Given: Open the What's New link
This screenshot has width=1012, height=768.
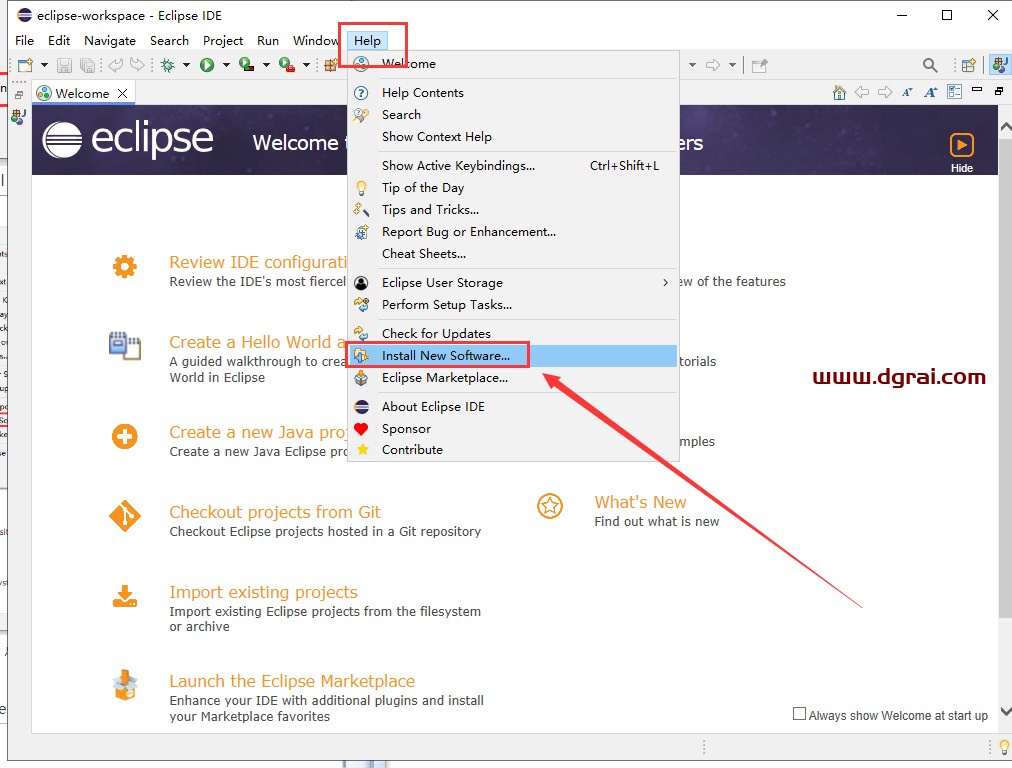Looking at the screenshot, I should point(640,502).
